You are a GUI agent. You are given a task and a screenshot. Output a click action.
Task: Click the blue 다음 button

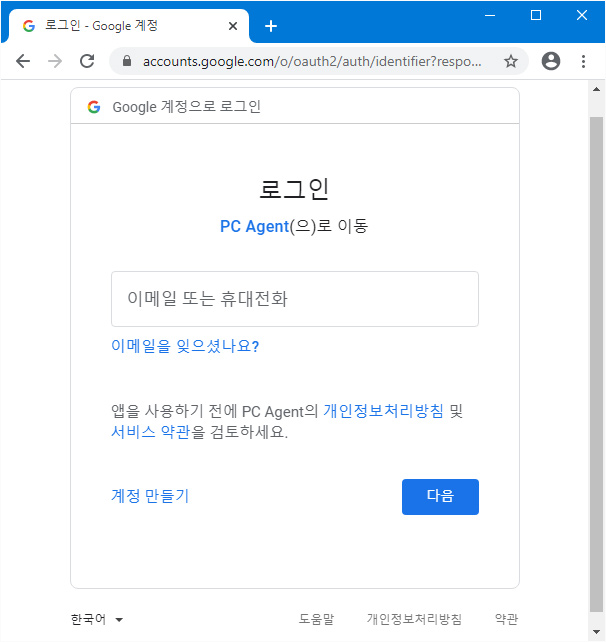point(440,497)
